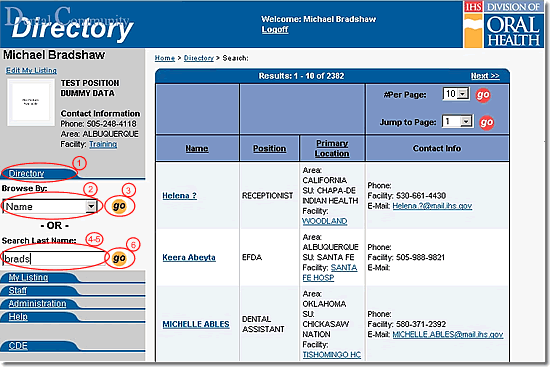Open the Keera Abeyta listing

click(189, 257)
